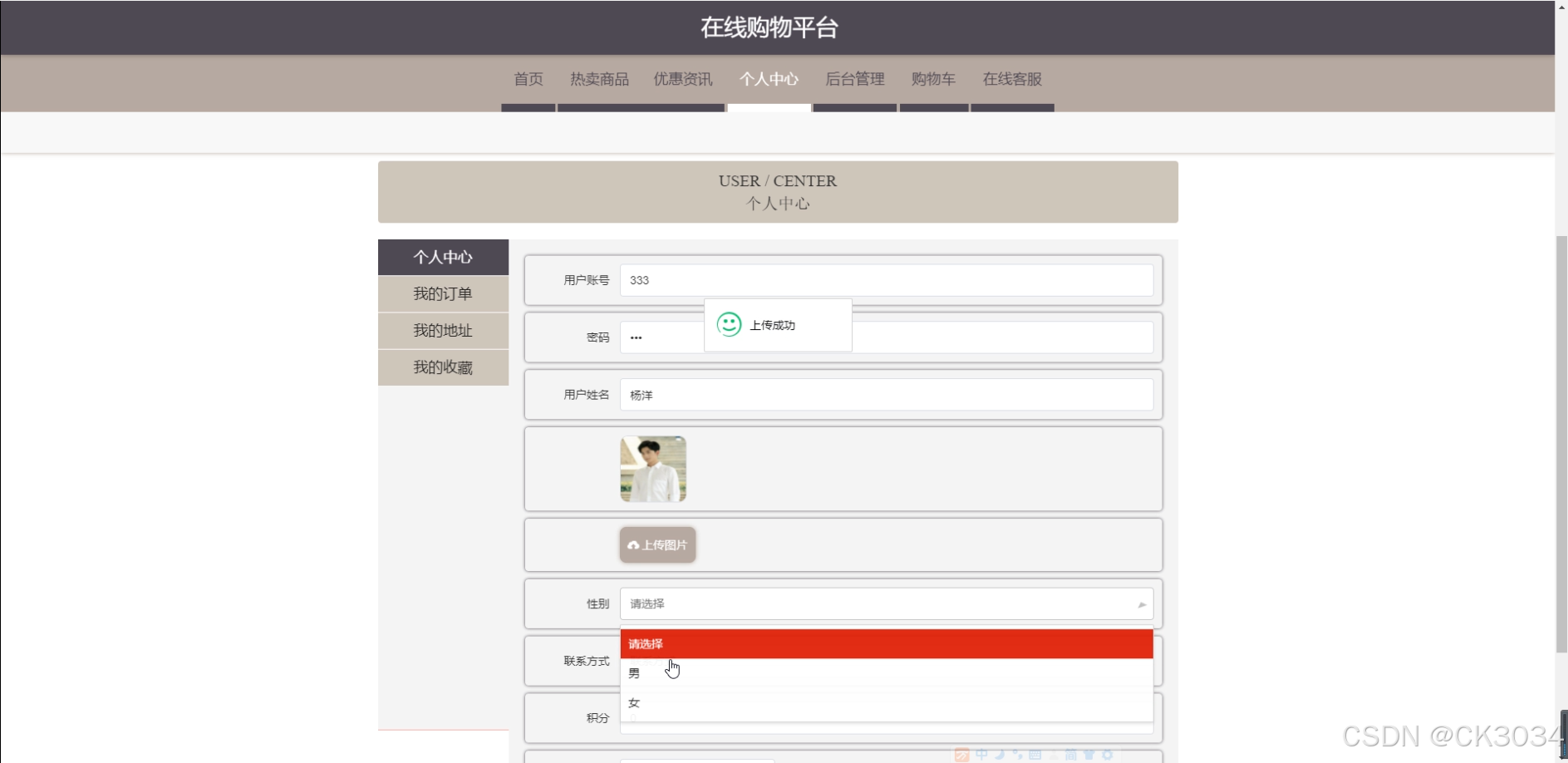Go to 热卖商品 page

coord(599,80)
